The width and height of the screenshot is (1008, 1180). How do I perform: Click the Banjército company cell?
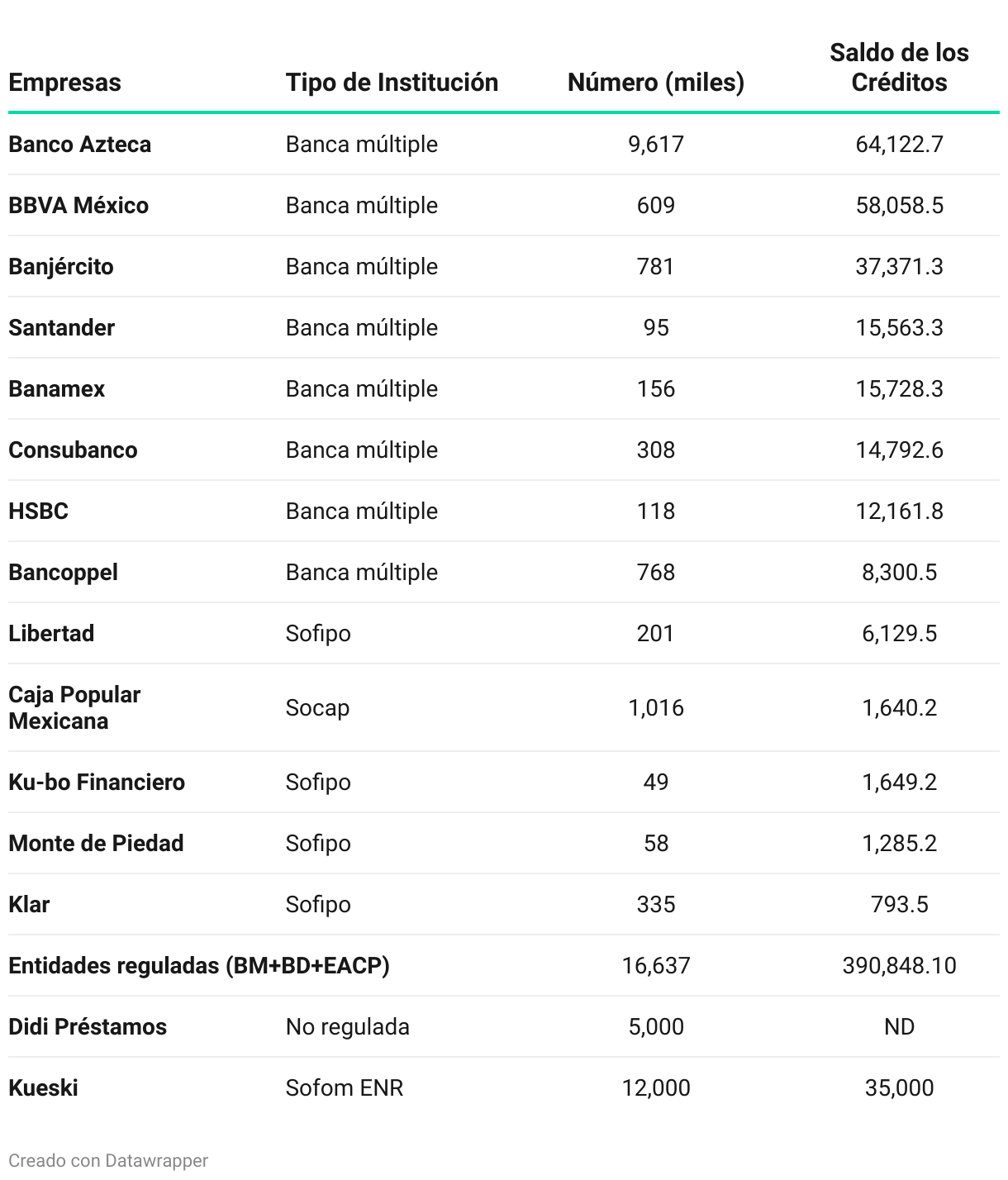[61, 267]
